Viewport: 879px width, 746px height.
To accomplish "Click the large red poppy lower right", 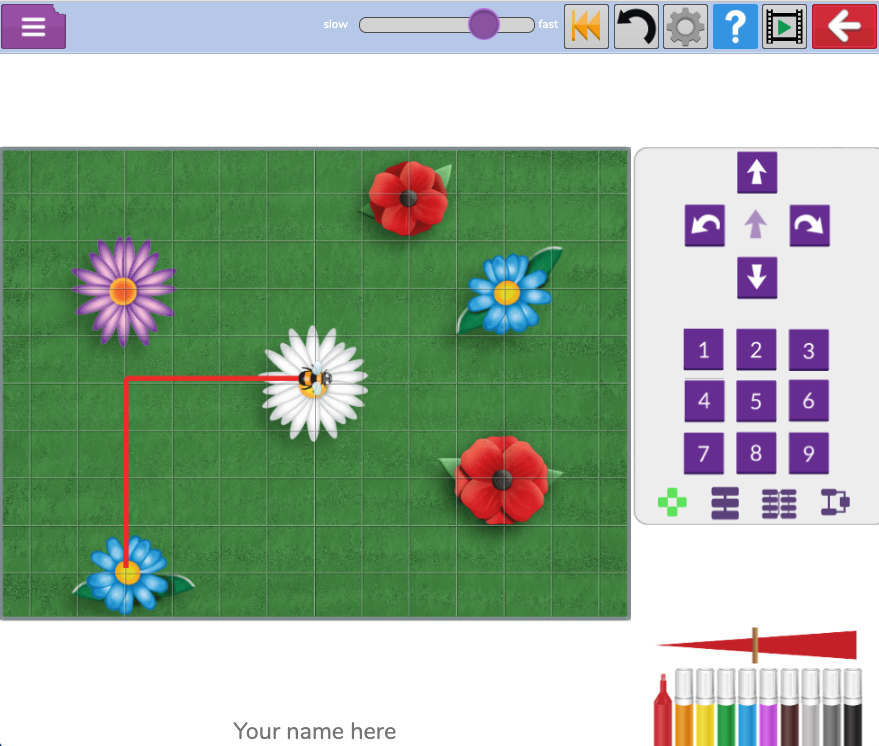I will (501, 480).
